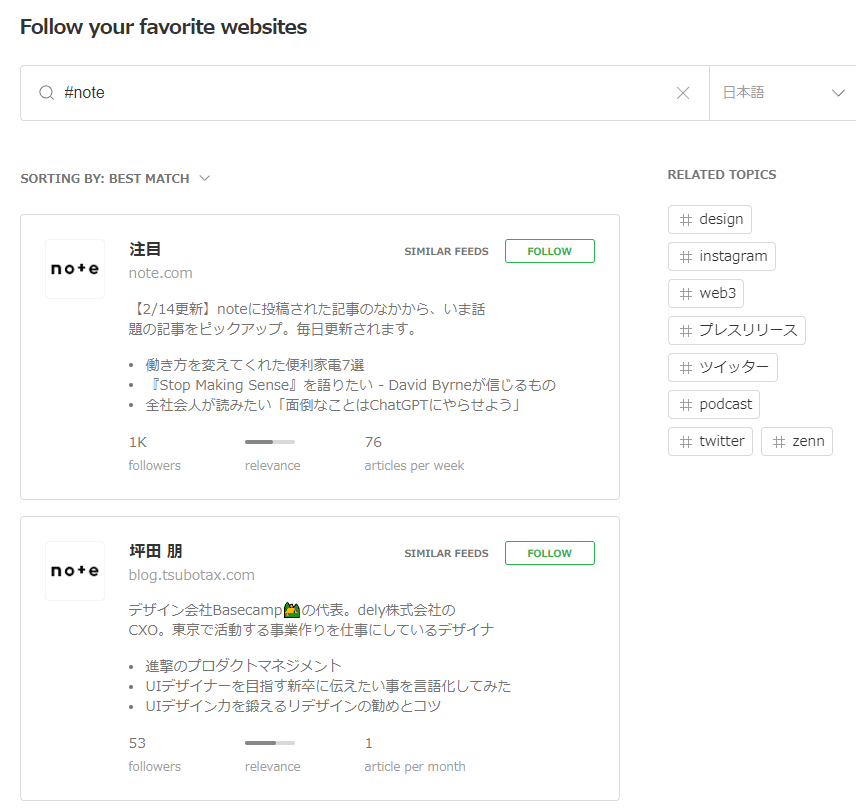Screen dimensions: 856x808
Task: Open the 注目 feed title
Action: point(145,249)
